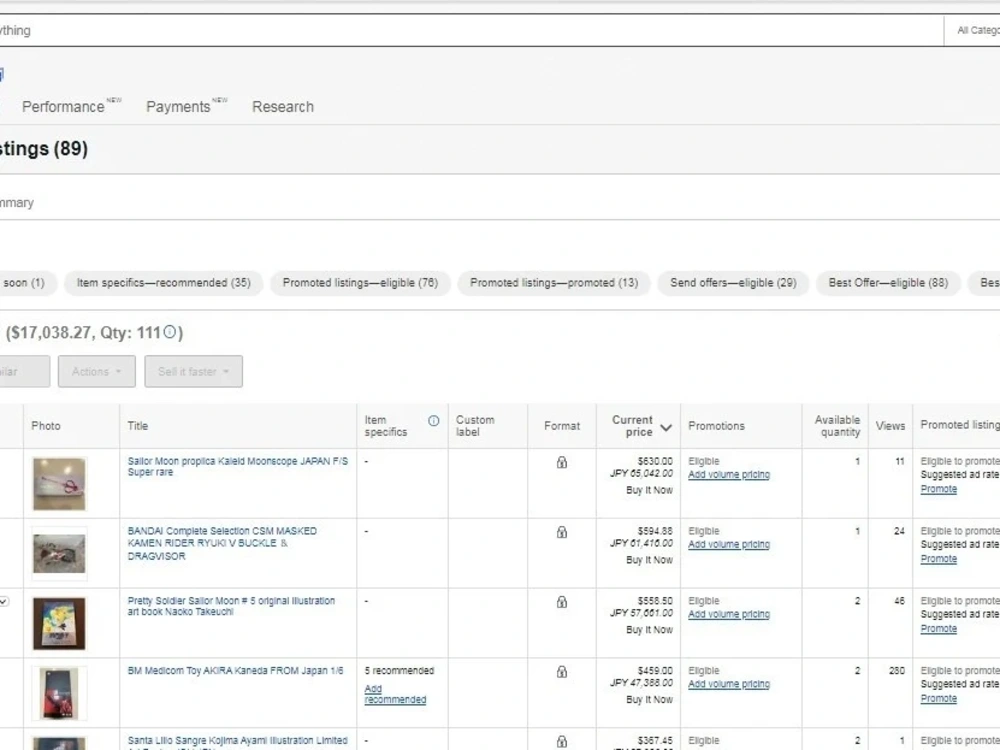Sort by Current price arrow

tap(666, 427)
